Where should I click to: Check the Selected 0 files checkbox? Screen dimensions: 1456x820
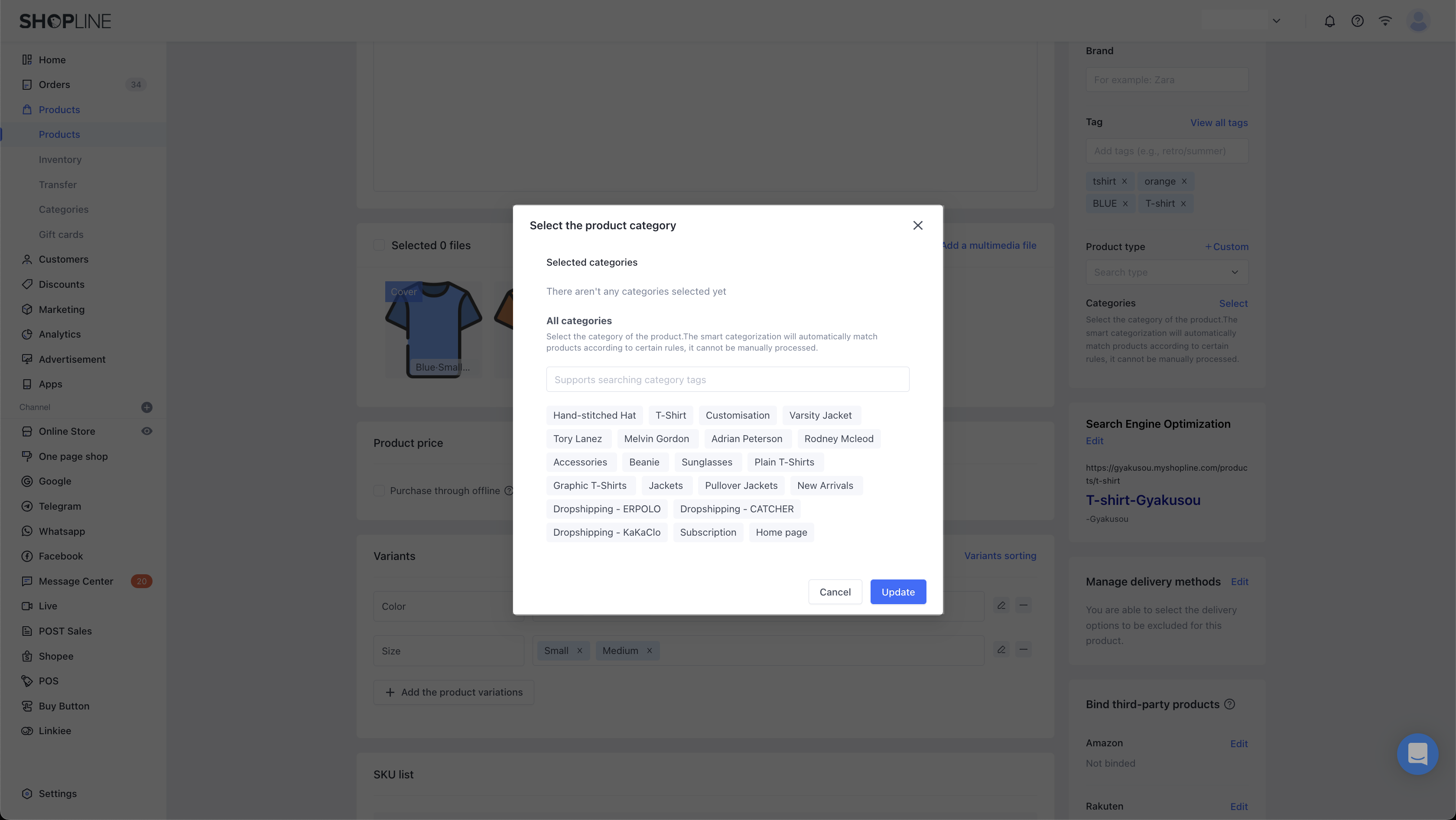[x=379, y=245]
